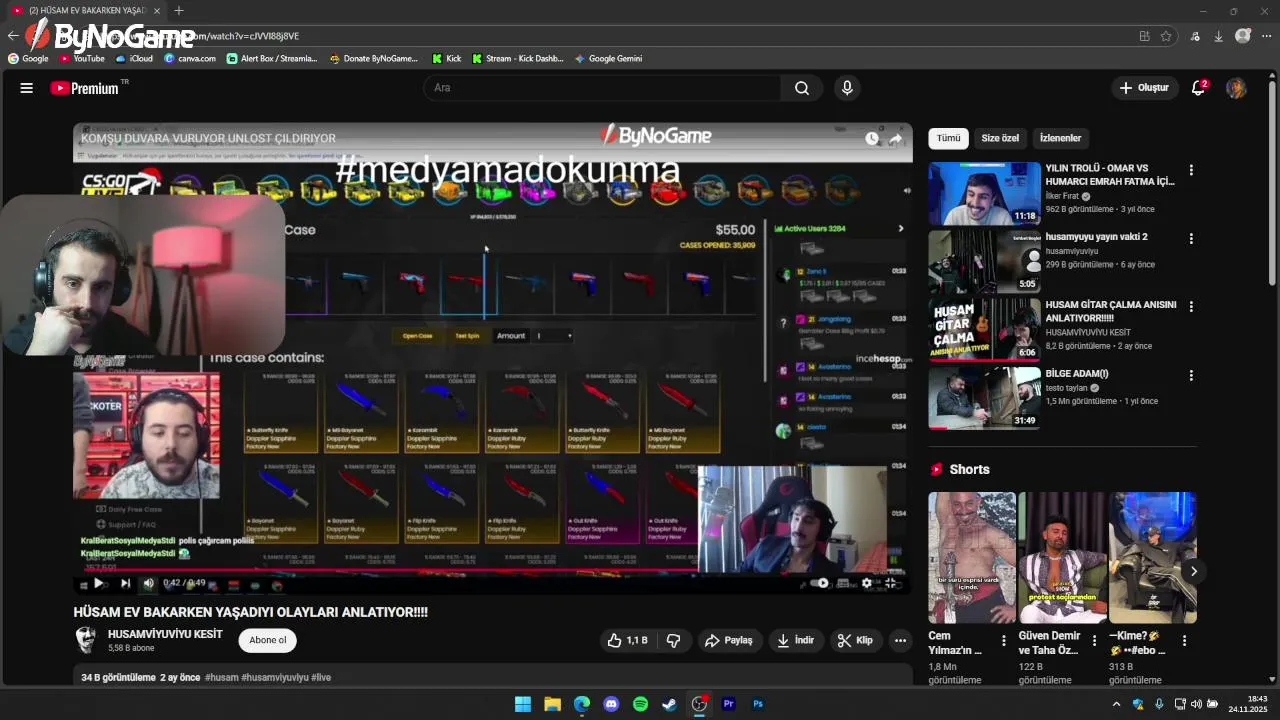Open Donate ByNoGame bookmark
The image size is (1280, 720).
pyautogui.click(x=374, y=58)
